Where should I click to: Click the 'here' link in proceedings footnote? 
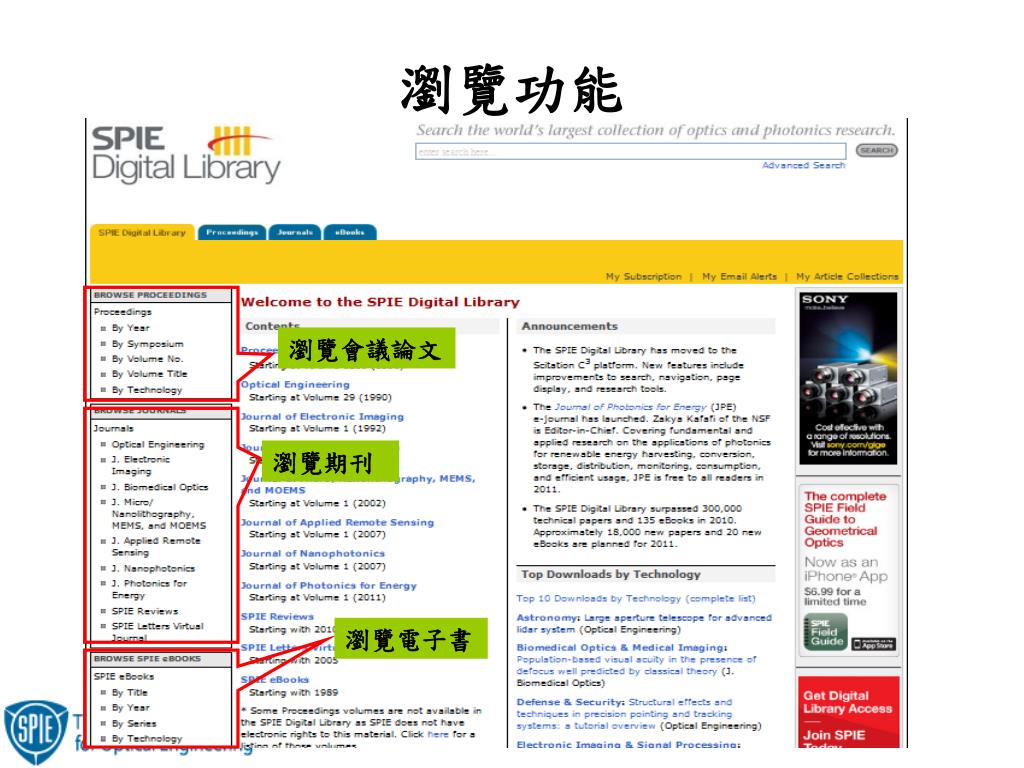click(438, 734)
